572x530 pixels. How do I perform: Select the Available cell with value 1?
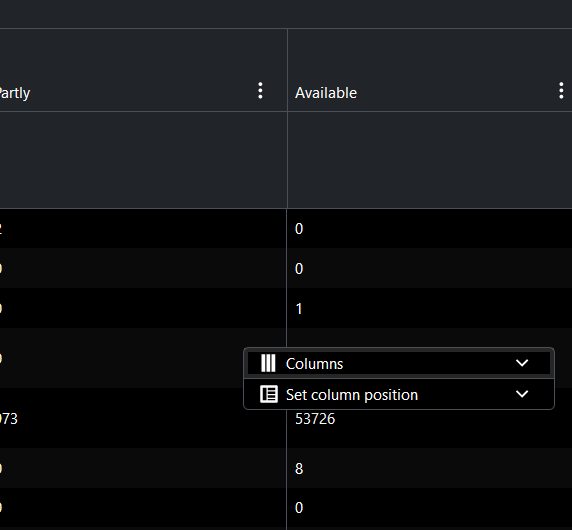pos(430,308)
